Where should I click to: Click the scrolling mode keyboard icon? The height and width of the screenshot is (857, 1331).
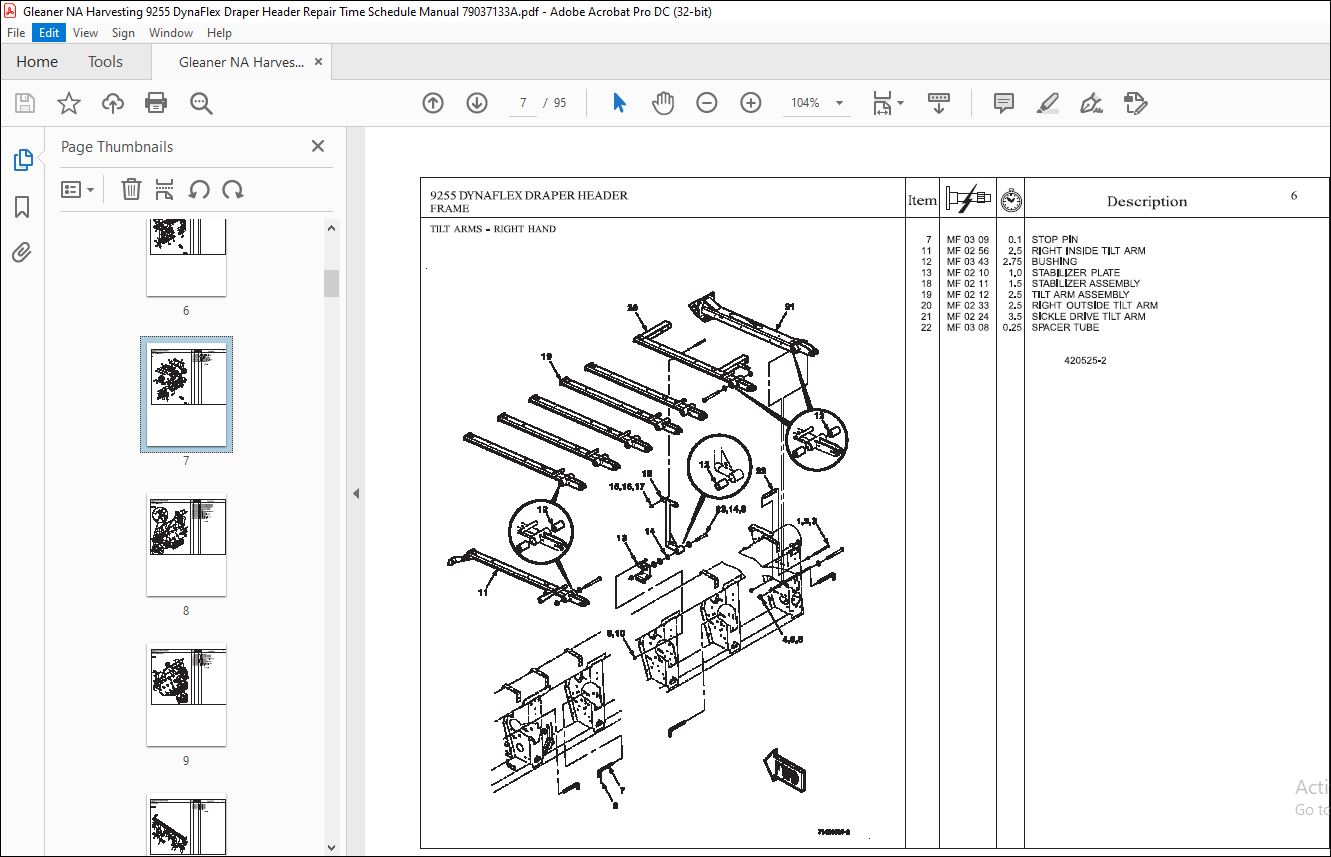(939, 103)
